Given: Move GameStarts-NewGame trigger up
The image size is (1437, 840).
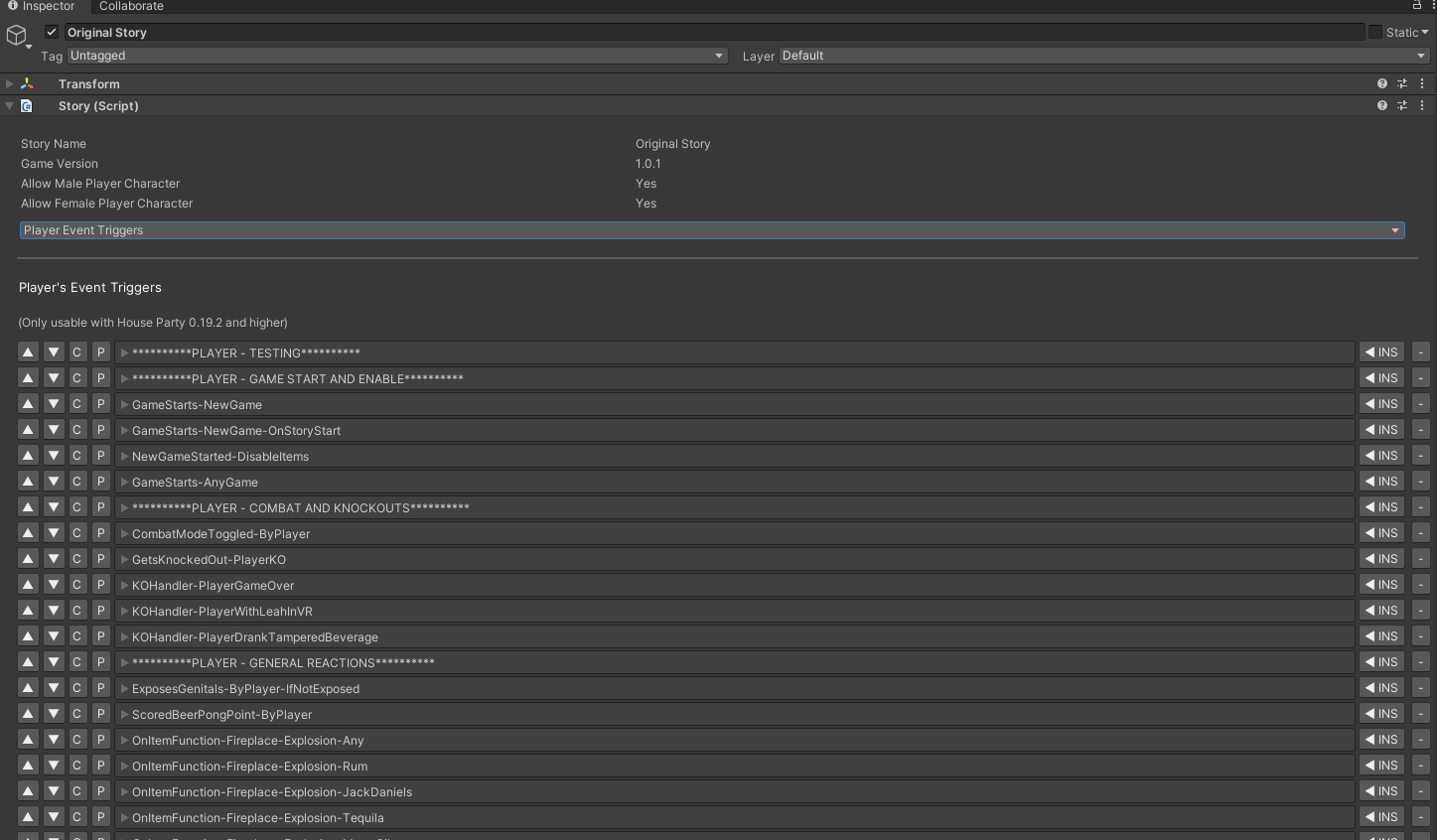Looking at the screenshot, I should coord(28,404).
